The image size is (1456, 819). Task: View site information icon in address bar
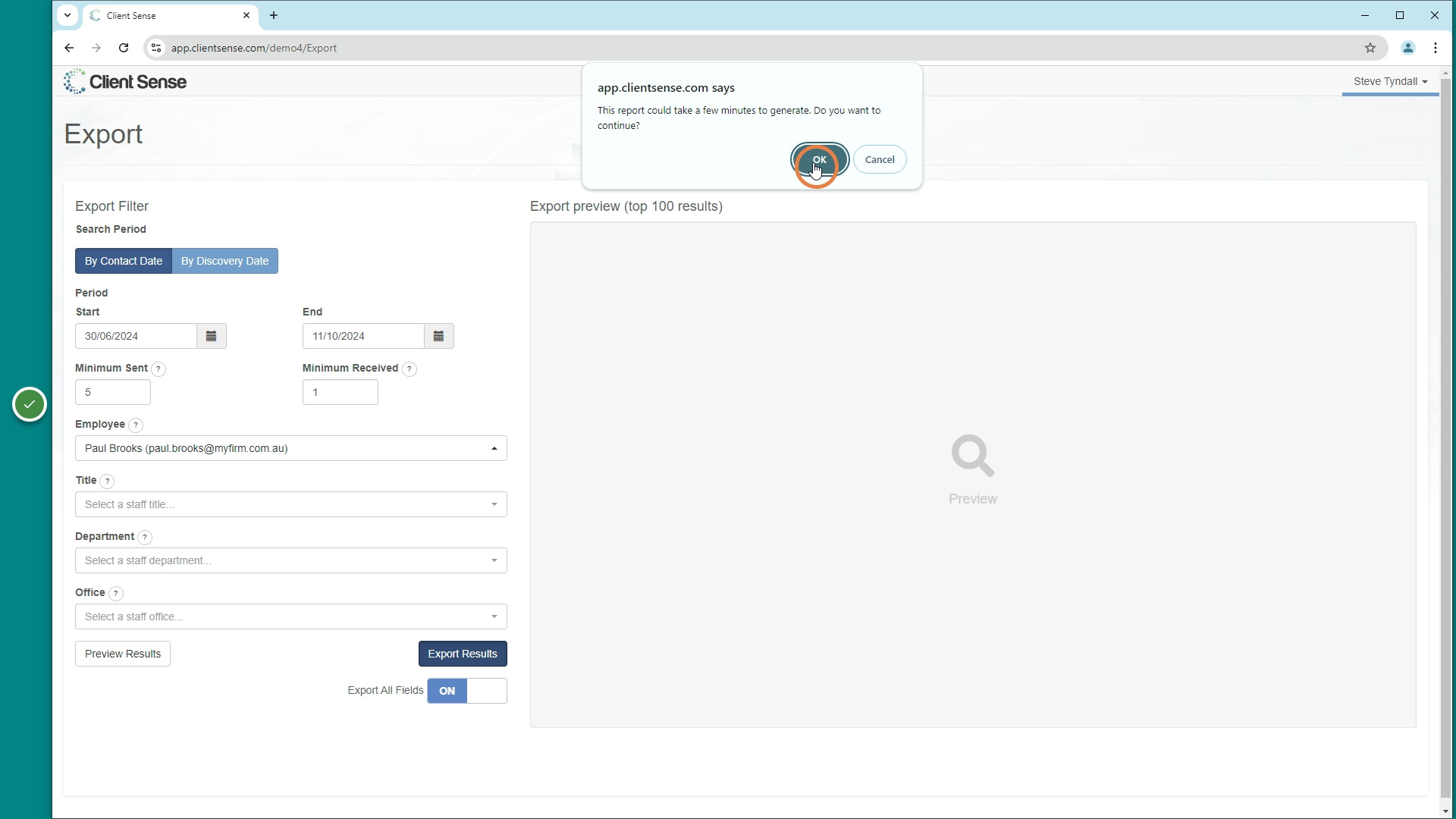tap(155, 48)
